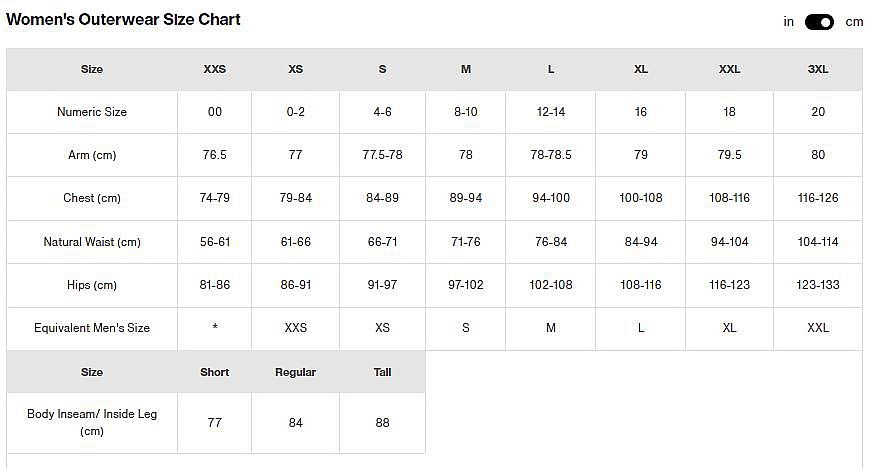Click the Hips (cm) row label
886x469 pixels.
coord(92,285)
